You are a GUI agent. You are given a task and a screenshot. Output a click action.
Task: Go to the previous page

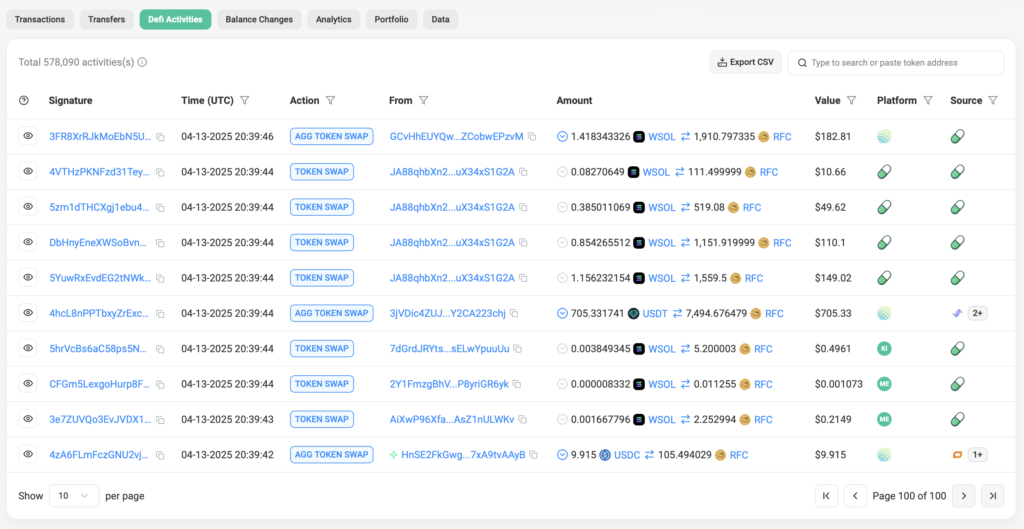[856, 496]
